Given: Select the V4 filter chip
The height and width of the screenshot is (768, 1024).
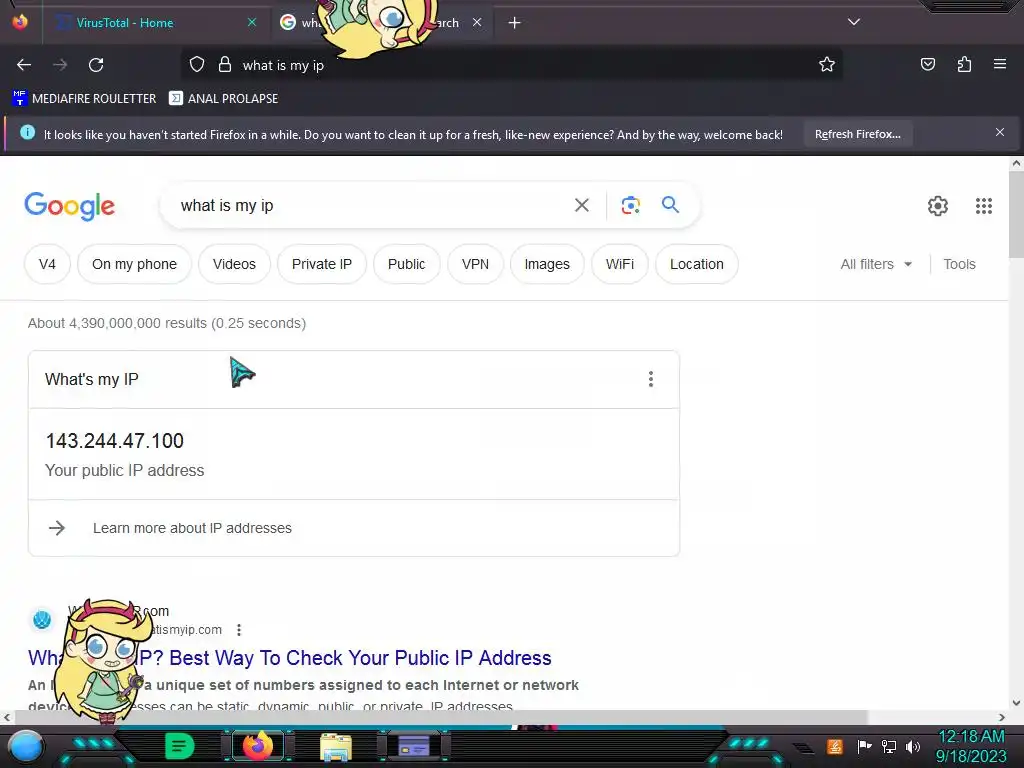Looking at the screenshot, I should point(47,264).
